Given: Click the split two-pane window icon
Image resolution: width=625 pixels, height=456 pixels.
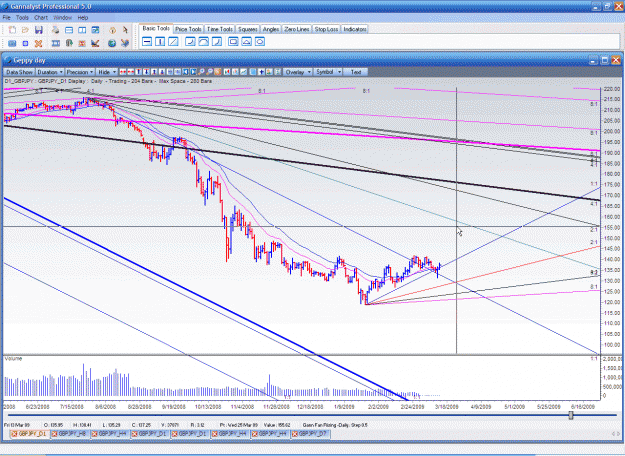Looking at the screenshot, I should coord(82,30).
